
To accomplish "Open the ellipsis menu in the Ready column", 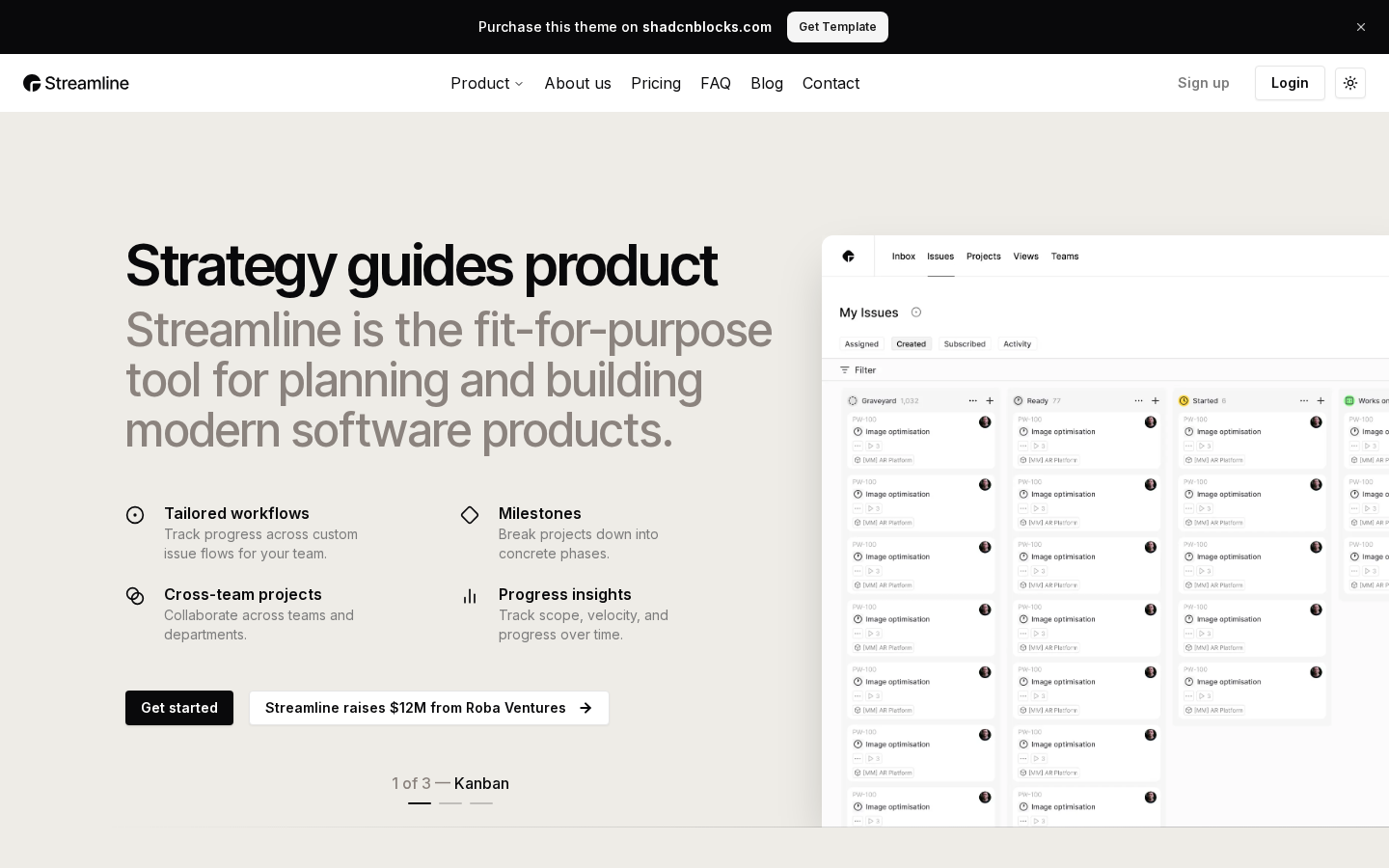I will [x=1138, y=401].
